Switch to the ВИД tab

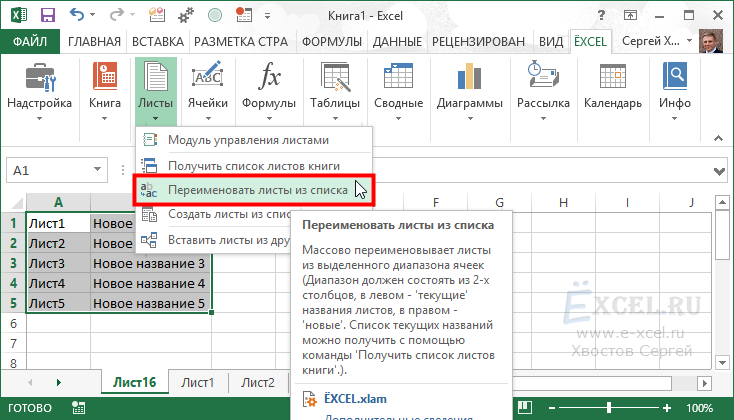pyautogui.click(x=551, y=42)
